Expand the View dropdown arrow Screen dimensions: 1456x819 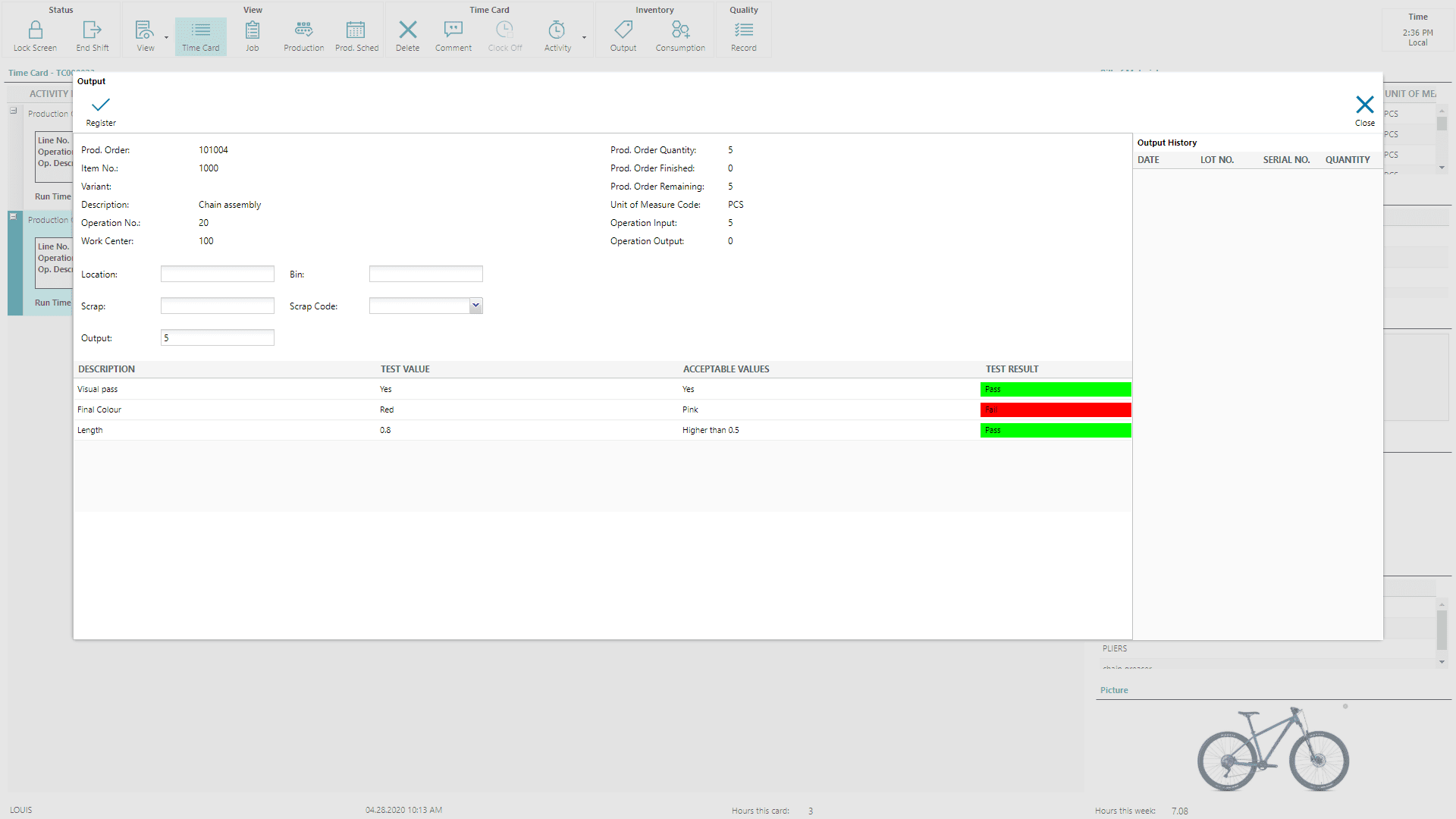pyautogui.click(x=166, y=37)
